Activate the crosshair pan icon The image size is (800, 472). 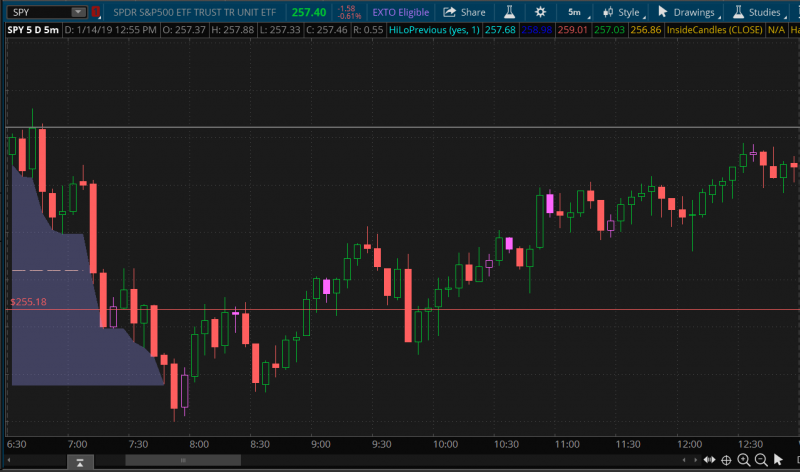pos(726,460)
